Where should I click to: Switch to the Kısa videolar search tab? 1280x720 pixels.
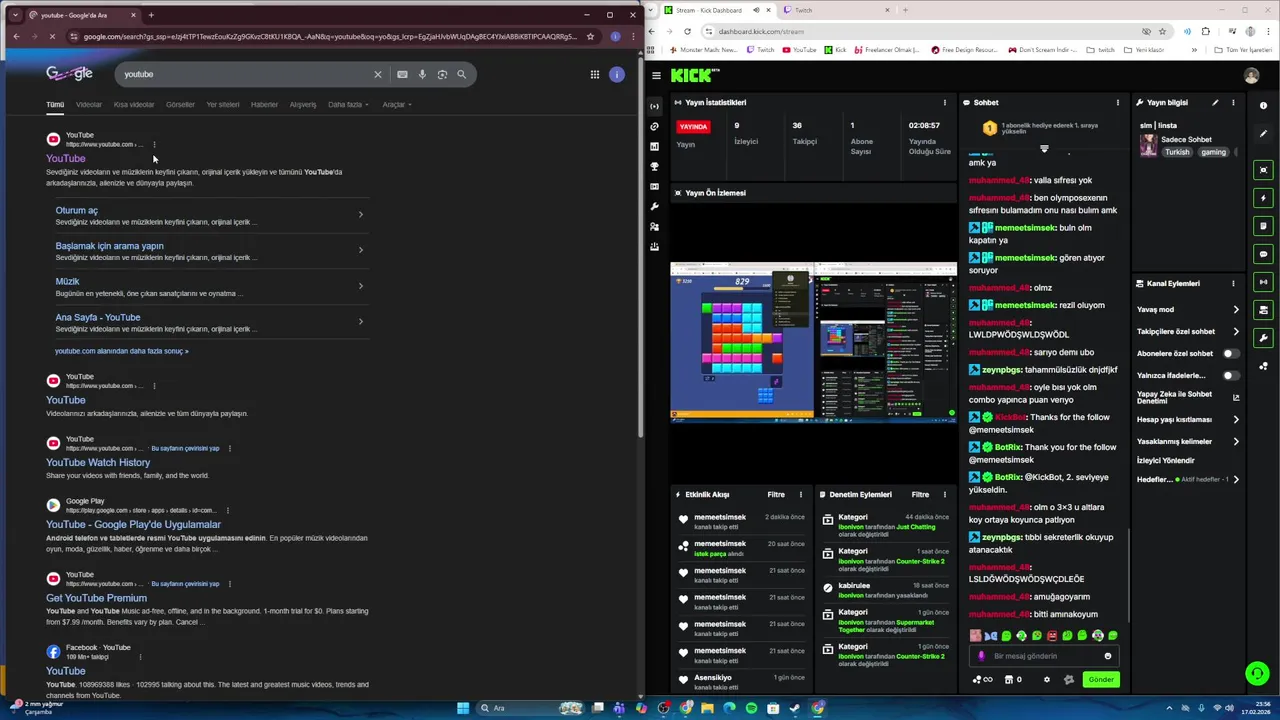click(x=134, y=104)
